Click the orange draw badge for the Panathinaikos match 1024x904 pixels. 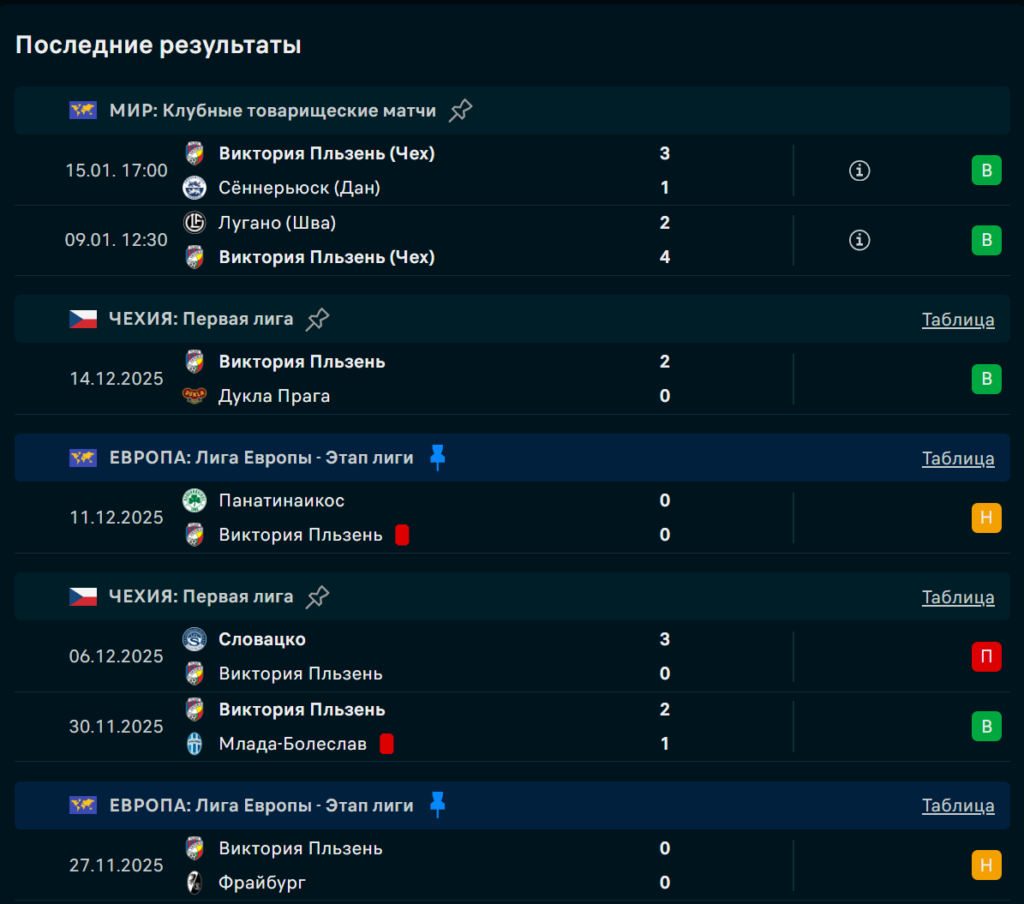coord(986,518)
